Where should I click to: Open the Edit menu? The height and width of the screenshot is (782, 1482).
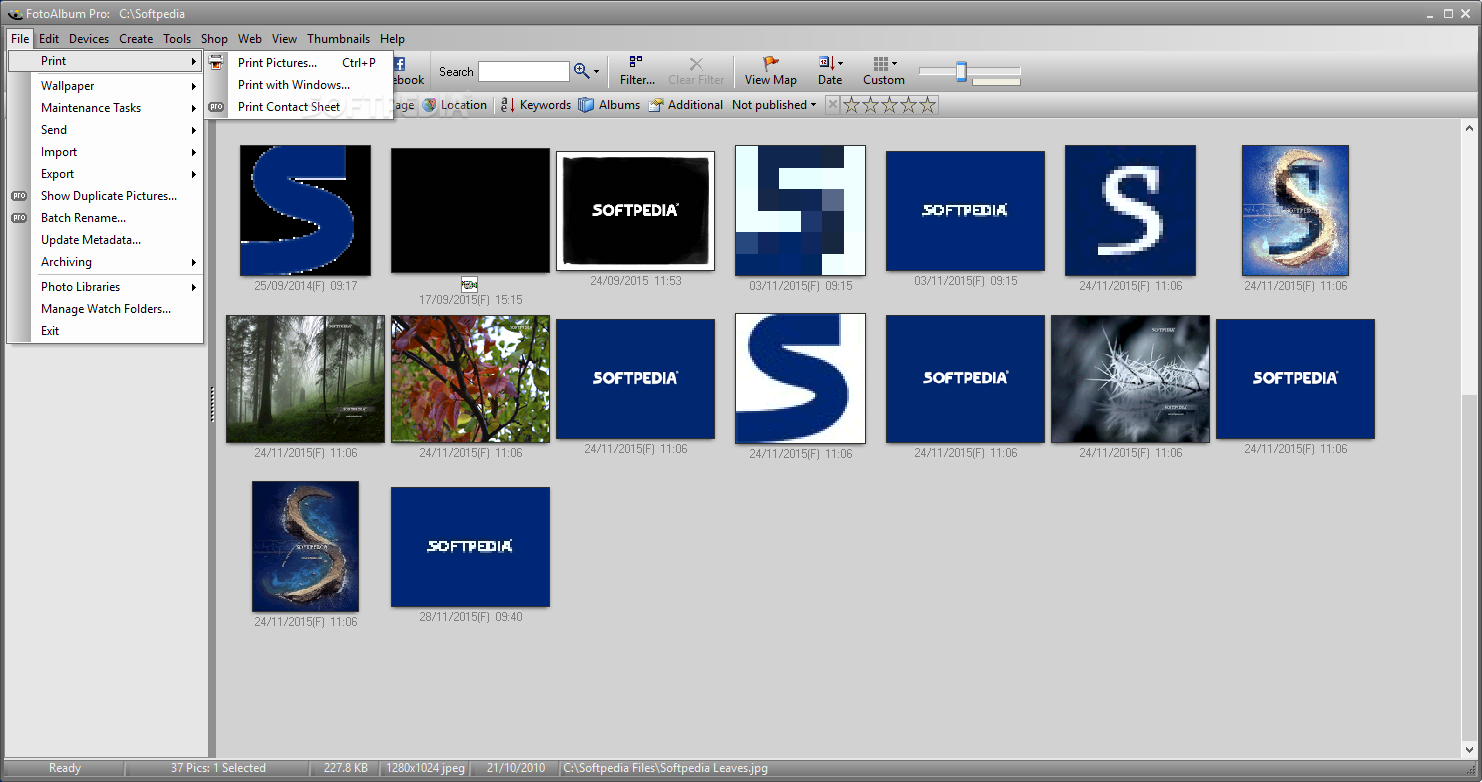49,39
